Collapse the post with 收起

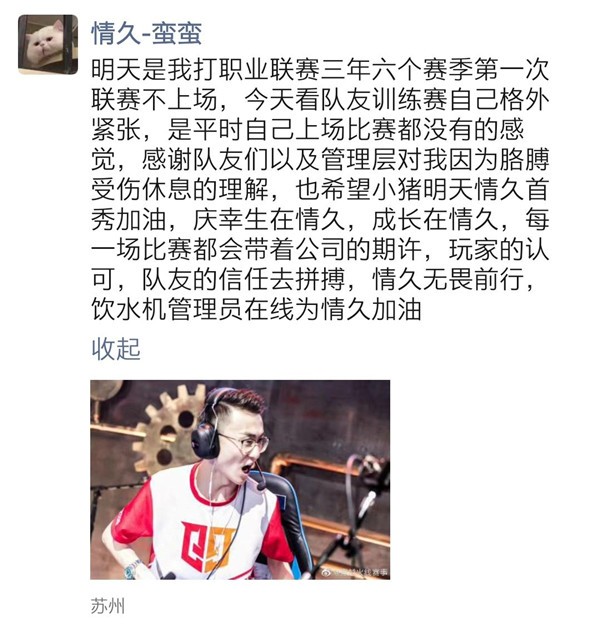[116, 348]
